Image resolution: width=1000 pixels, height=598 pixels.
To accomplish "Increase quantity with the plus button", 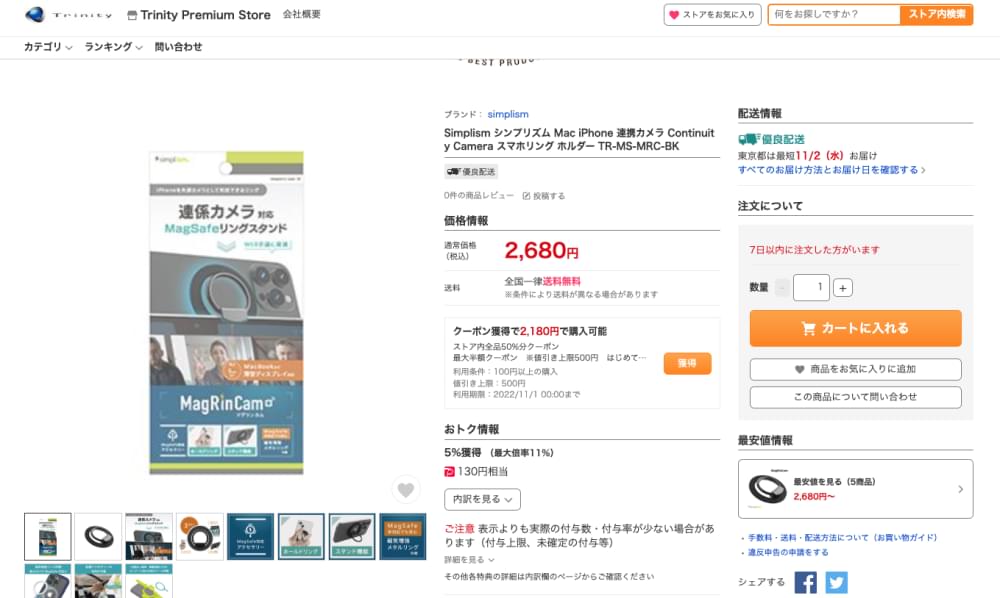I will 843,288.
